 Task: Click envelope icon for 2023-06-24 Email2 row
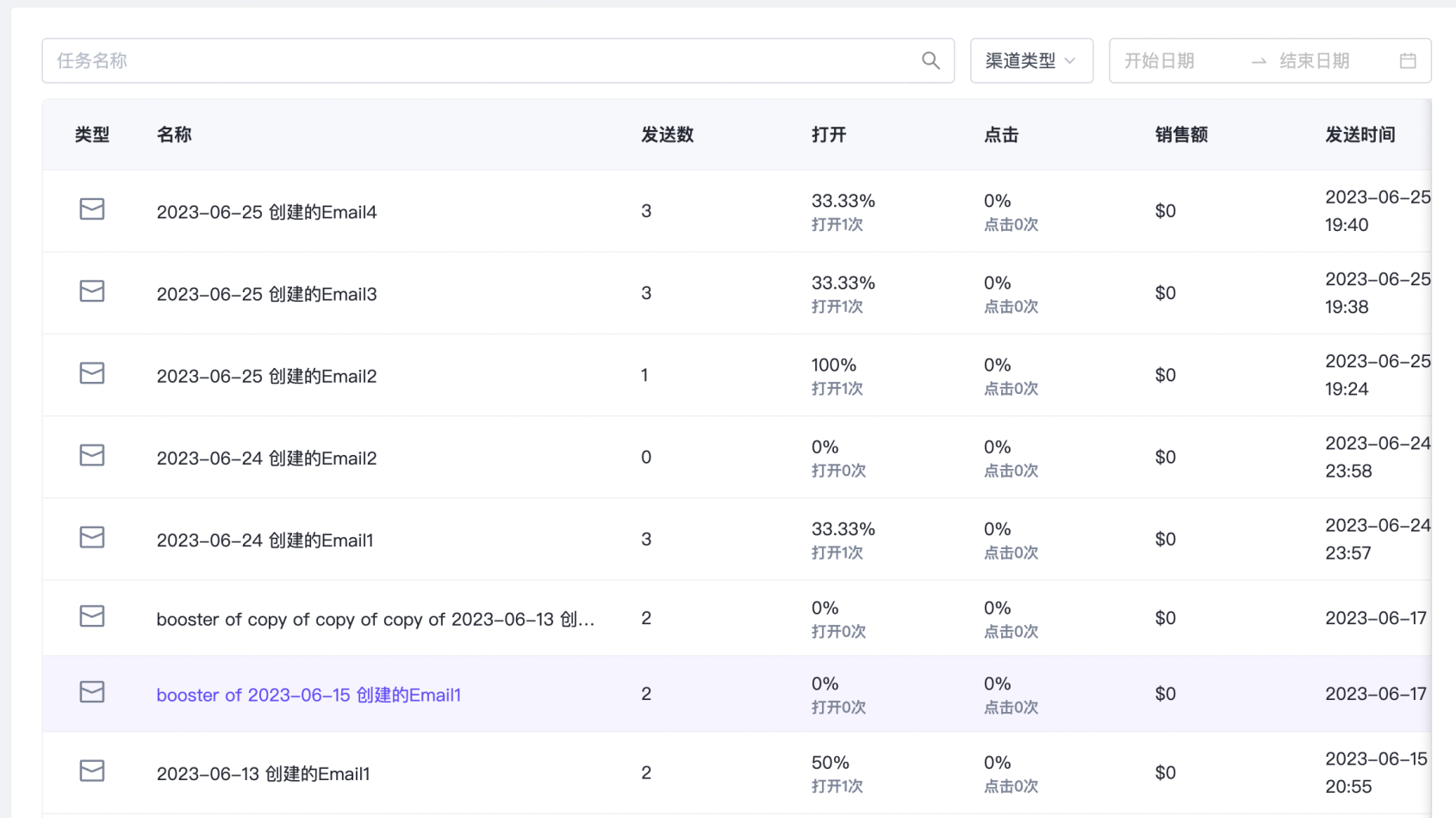coord(92,455)
